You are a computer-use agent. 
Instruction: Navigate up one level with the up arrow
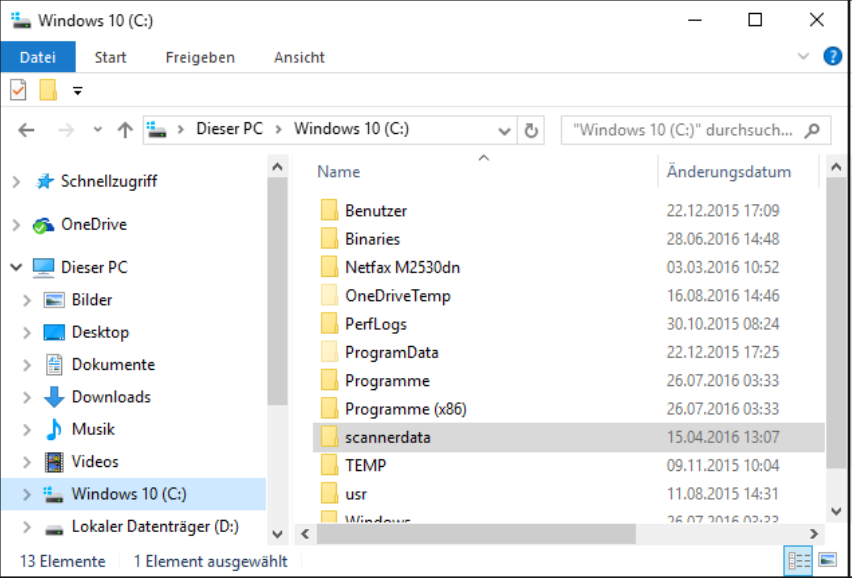(125, 130)
